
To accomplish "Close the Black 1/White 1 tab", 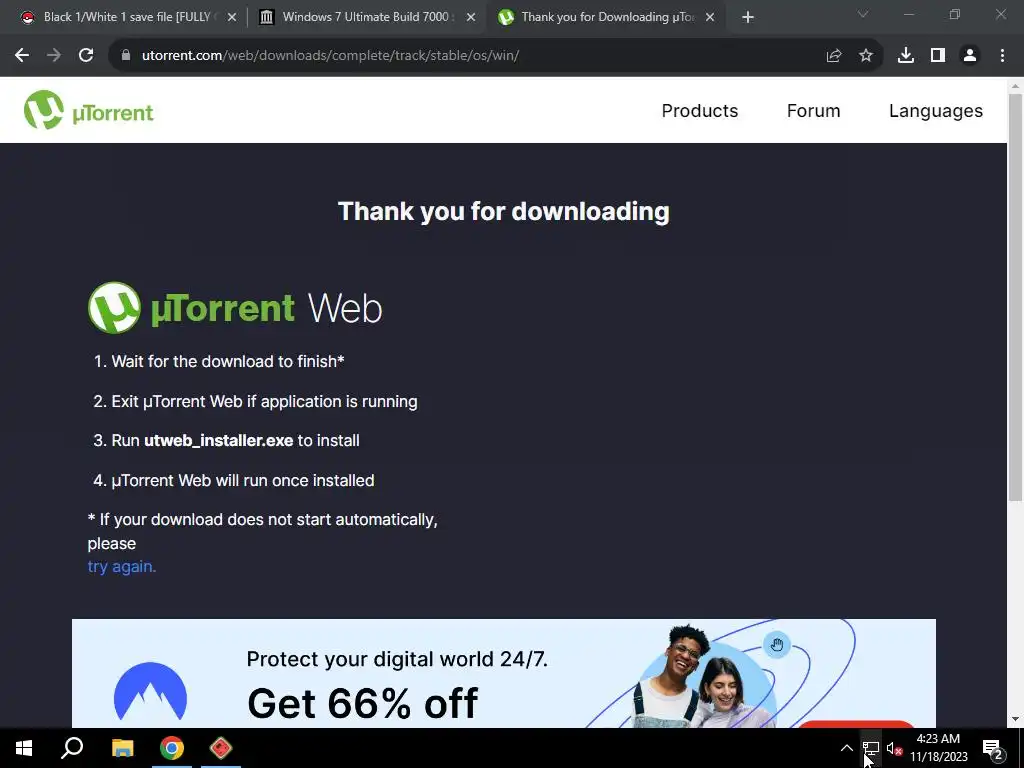I will (x=232, y=18).
